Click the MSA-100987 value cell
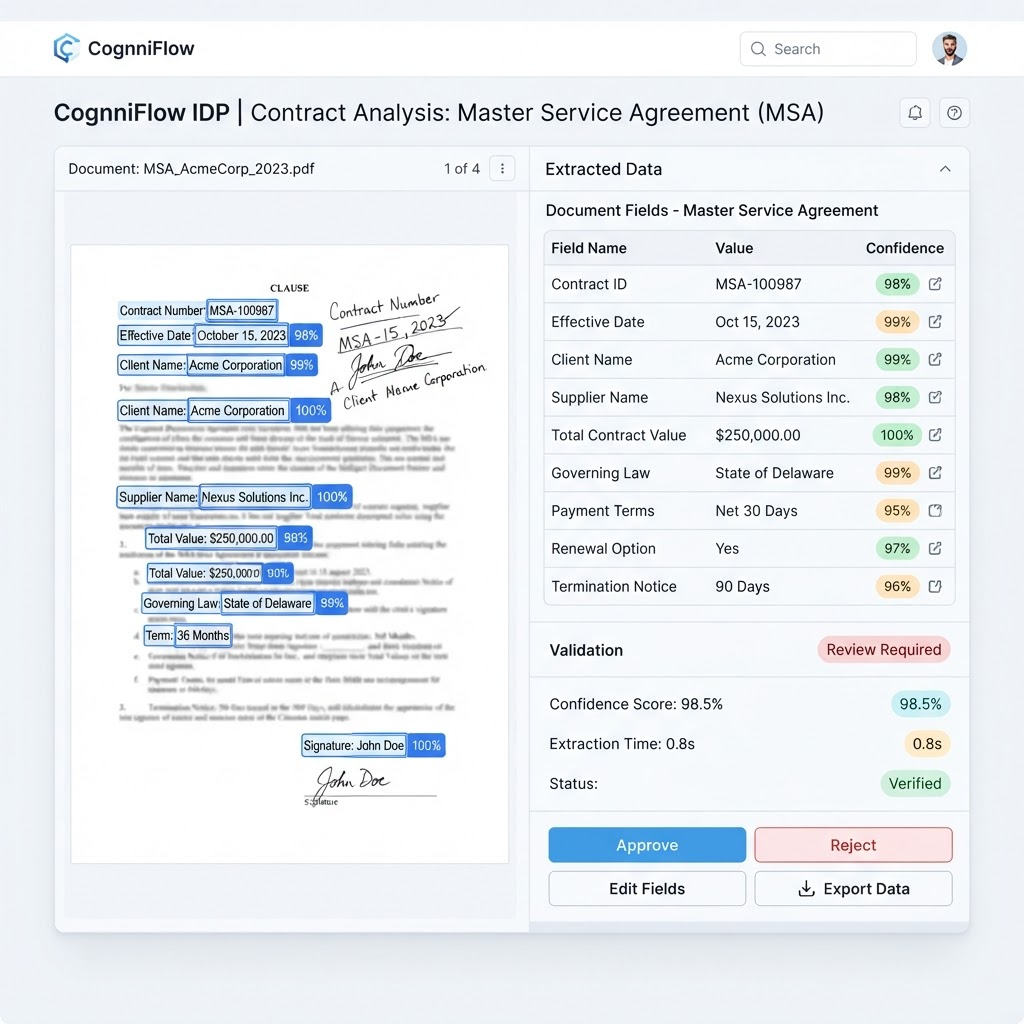 [x=758, y=284]
